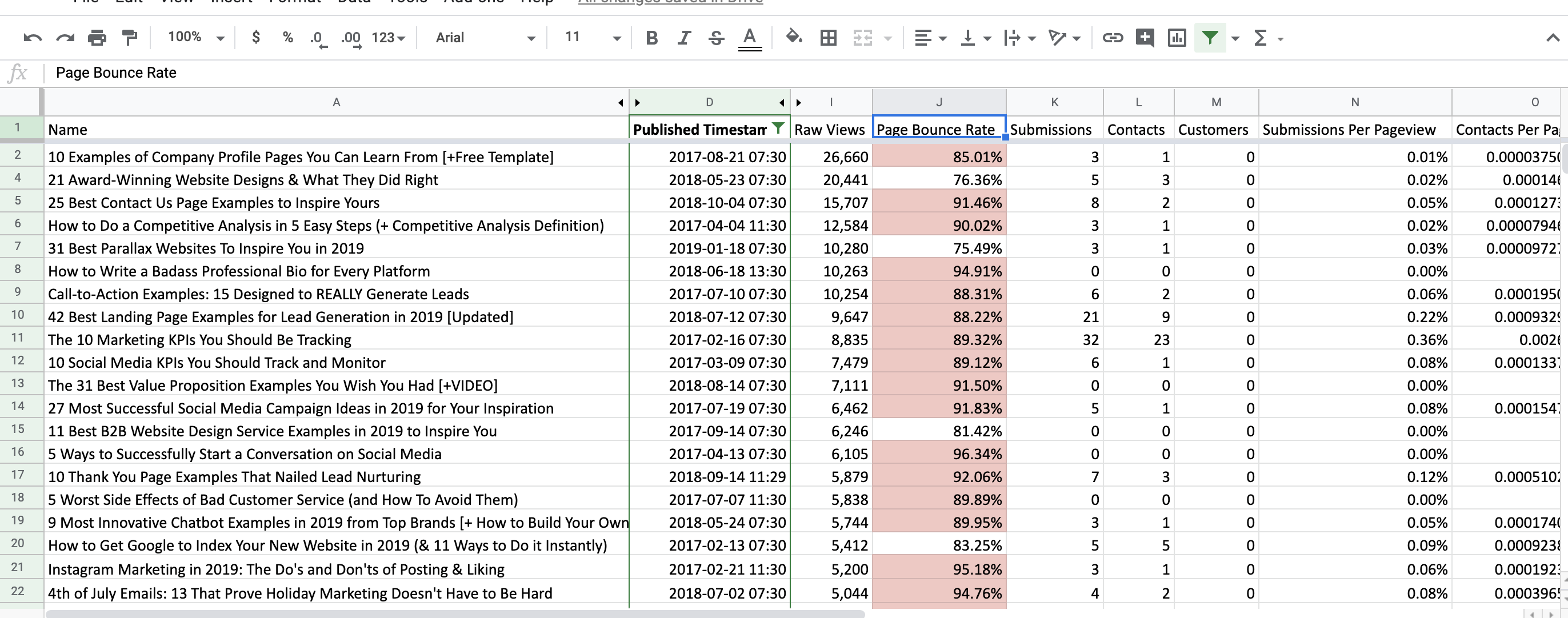Viewport: 1568px width, 618px height.
Task: Open the Published Timestamp filter button
Action: click(778, 129)
